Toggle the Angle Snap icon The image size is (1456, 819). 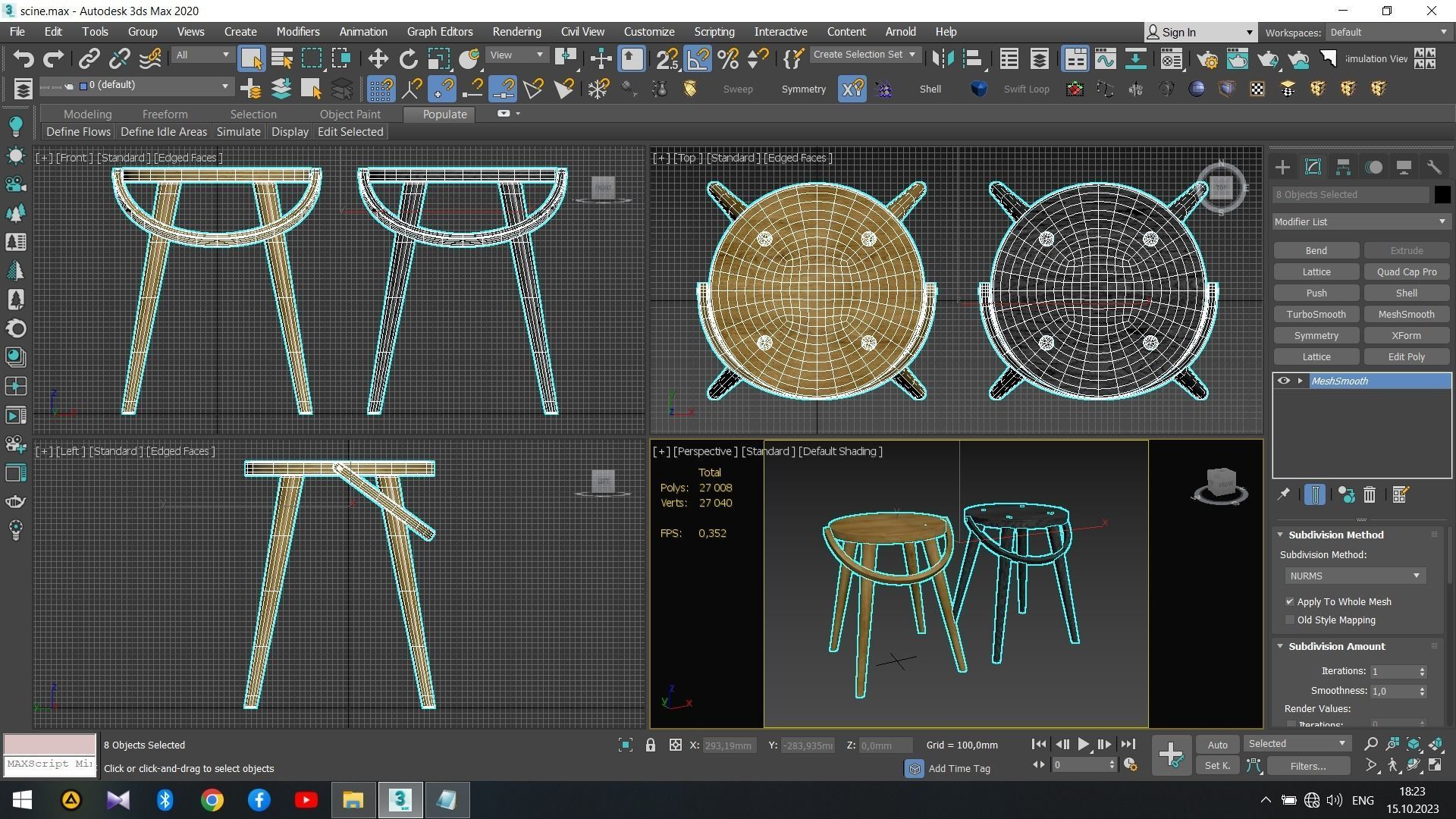(x=698, y=58)
